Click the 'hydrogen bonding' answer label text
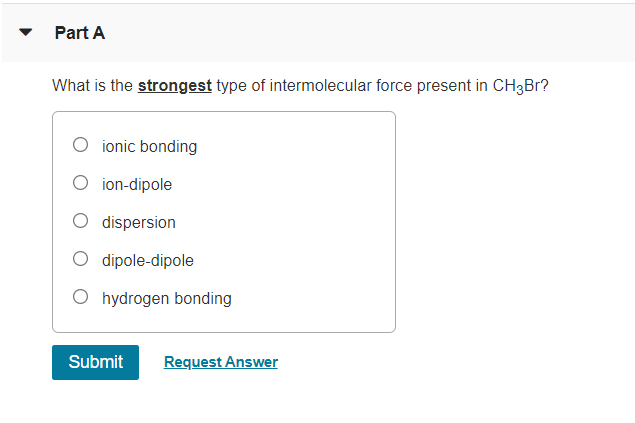This screenshot has height=423, width=635. tap(167, 299)
